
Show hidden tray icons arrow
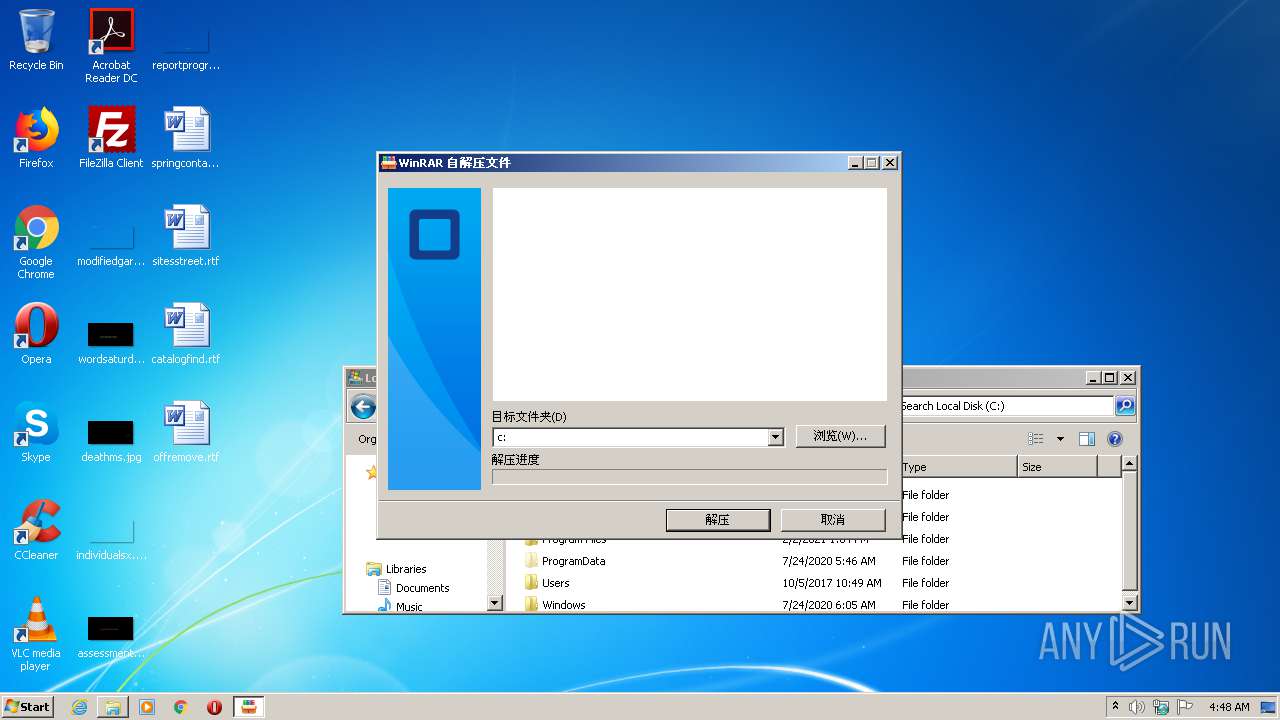pos(1115,707)
